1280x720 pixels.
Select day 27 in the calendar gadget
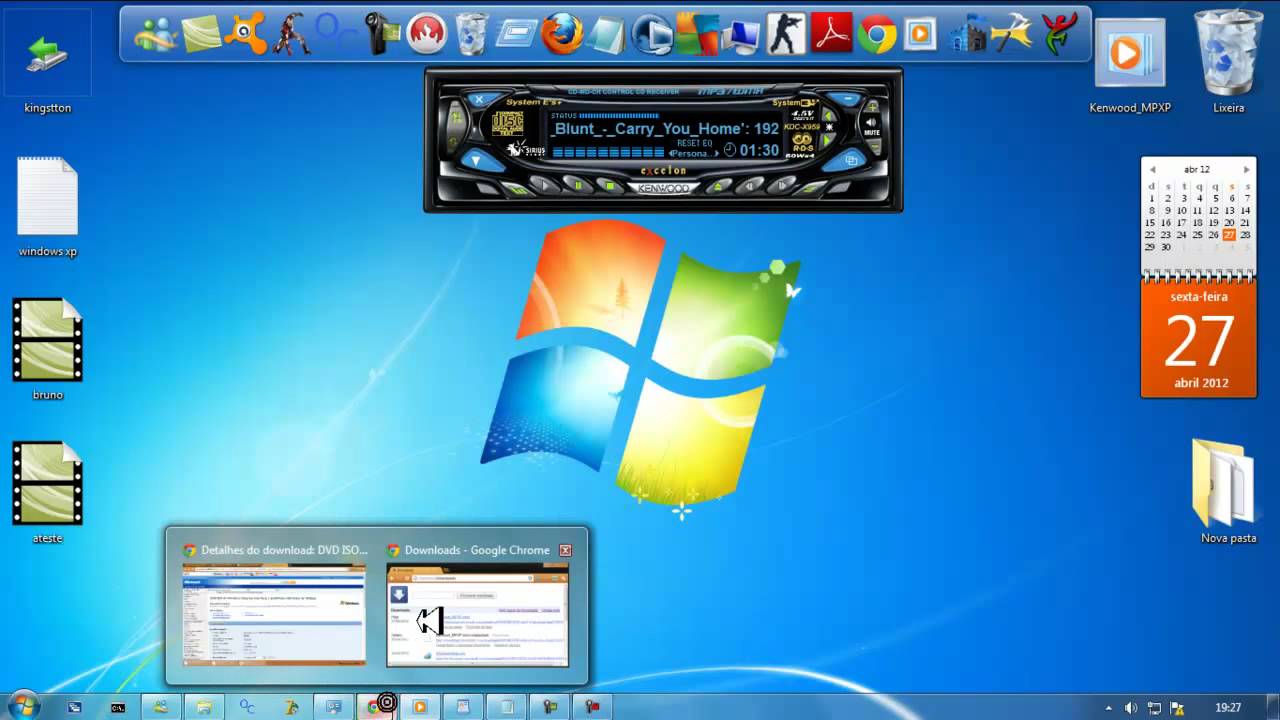1229,234
